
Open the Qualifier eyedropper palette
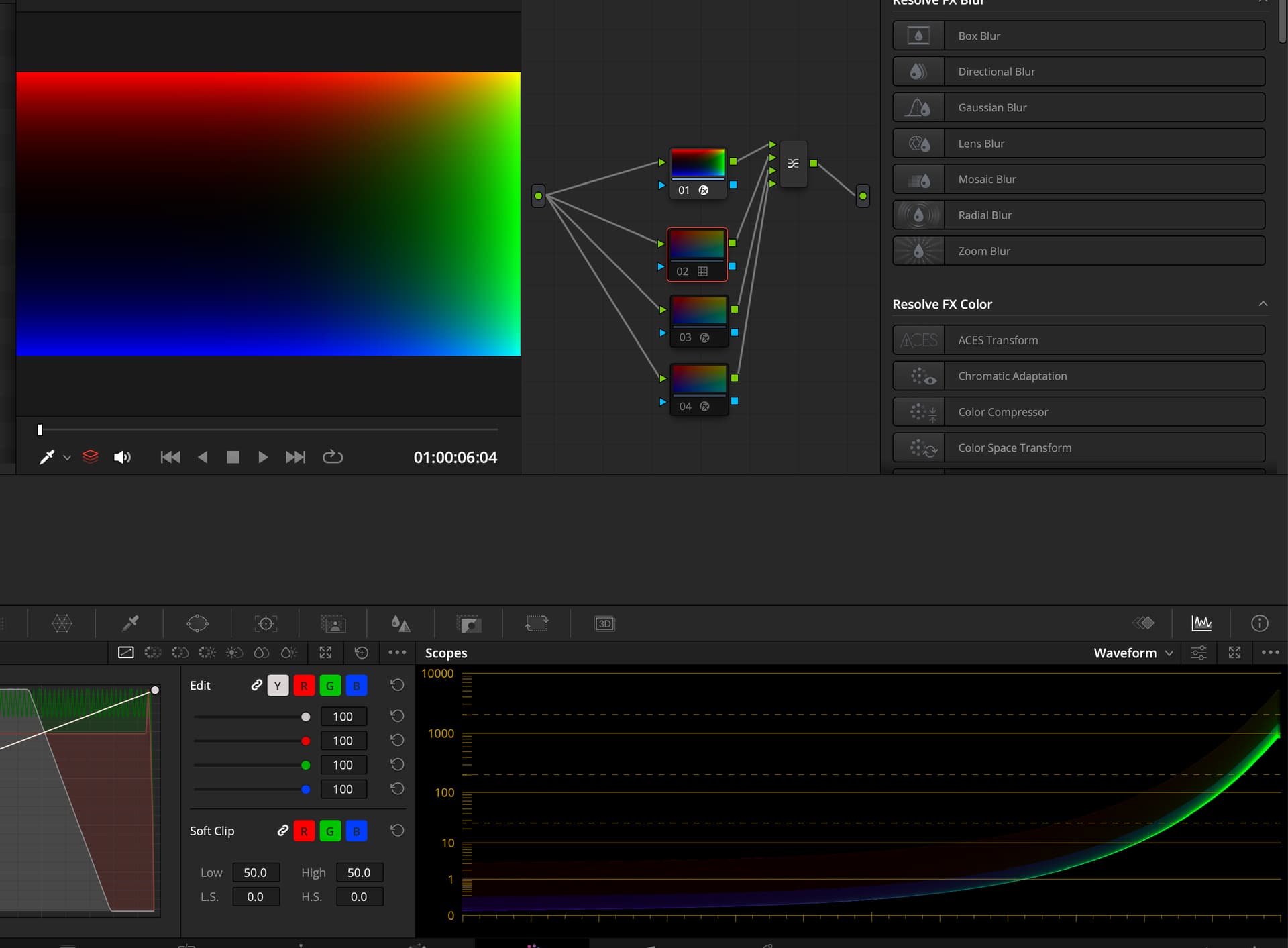pyautogui.click(x=130, y=623)
